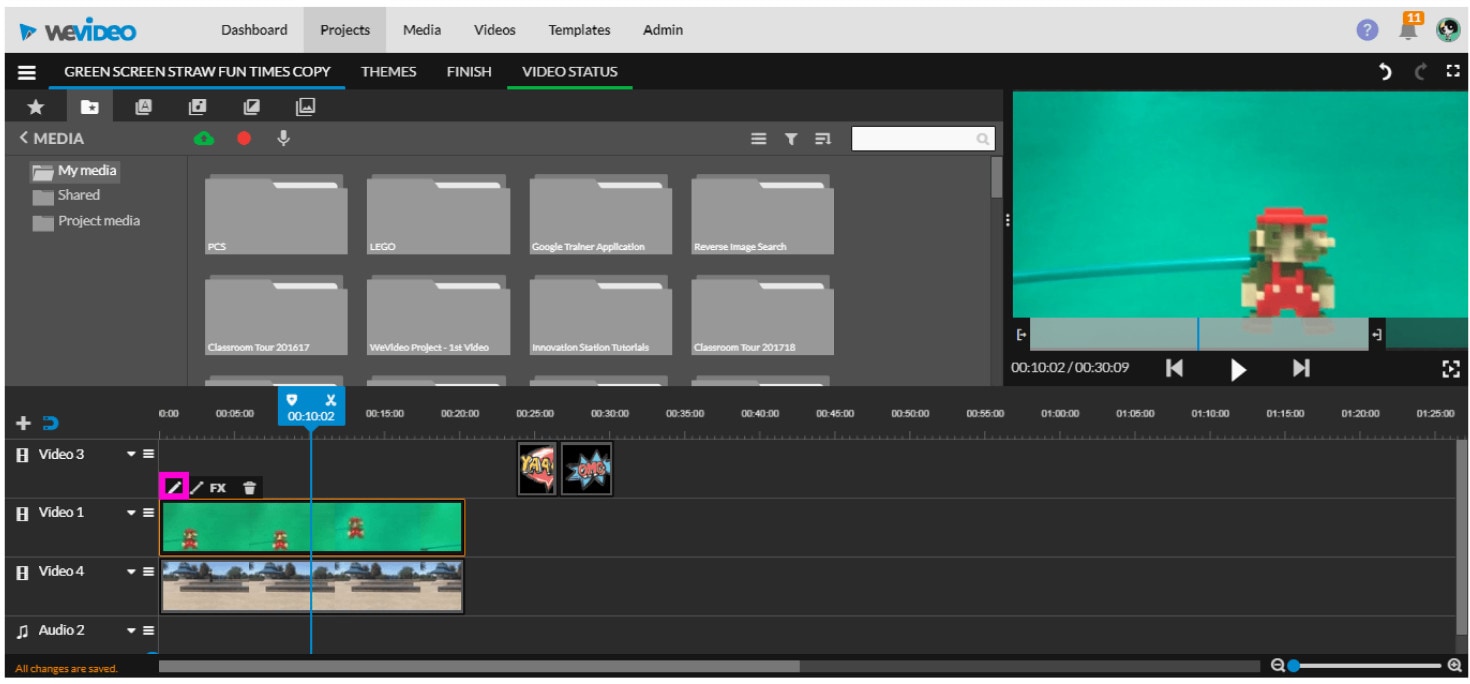Image resolution: width=1470 pixels, height=684 pixels.
Task: Open the Favorites star tab
Action: [x=35, y=107]
